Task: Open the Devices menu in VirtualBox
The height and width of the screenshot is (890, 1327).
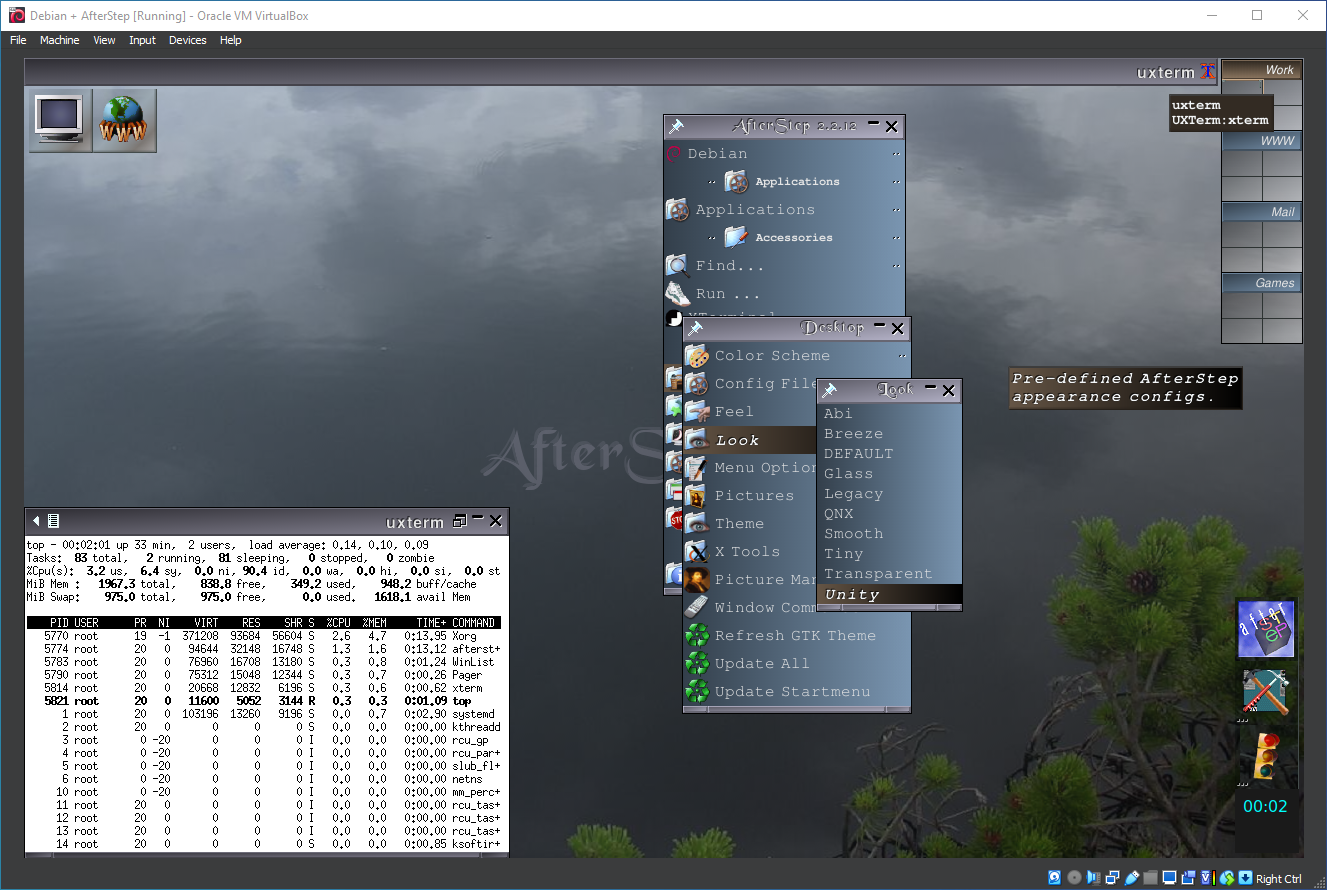Action: tap(187, 40)
